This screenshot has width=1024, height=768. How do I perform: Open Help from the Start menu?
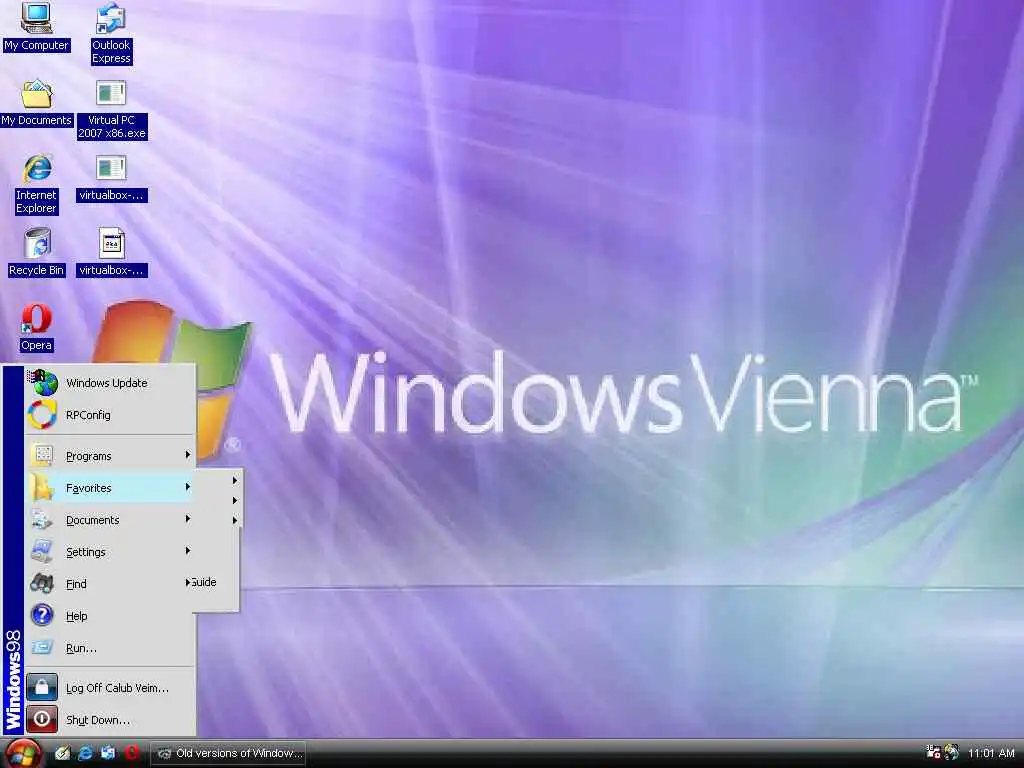click(x=110, y=616)
